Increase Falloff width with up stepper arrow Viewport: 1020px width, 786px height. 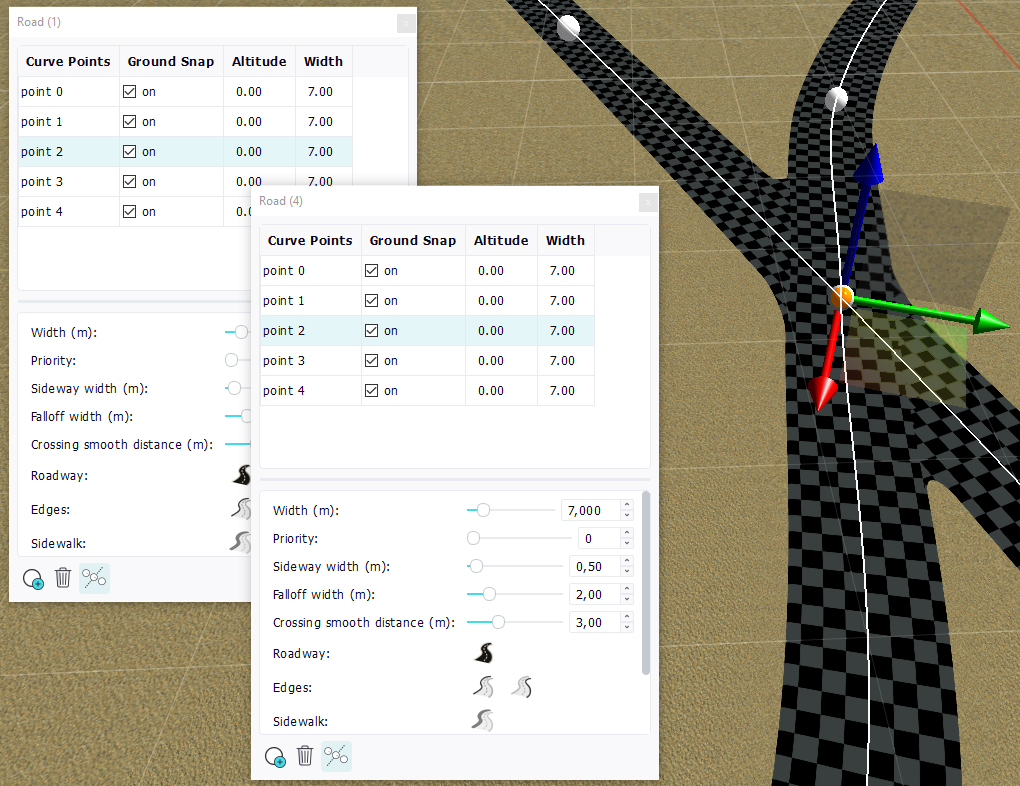pyautogui.click(x=627, y=590)
